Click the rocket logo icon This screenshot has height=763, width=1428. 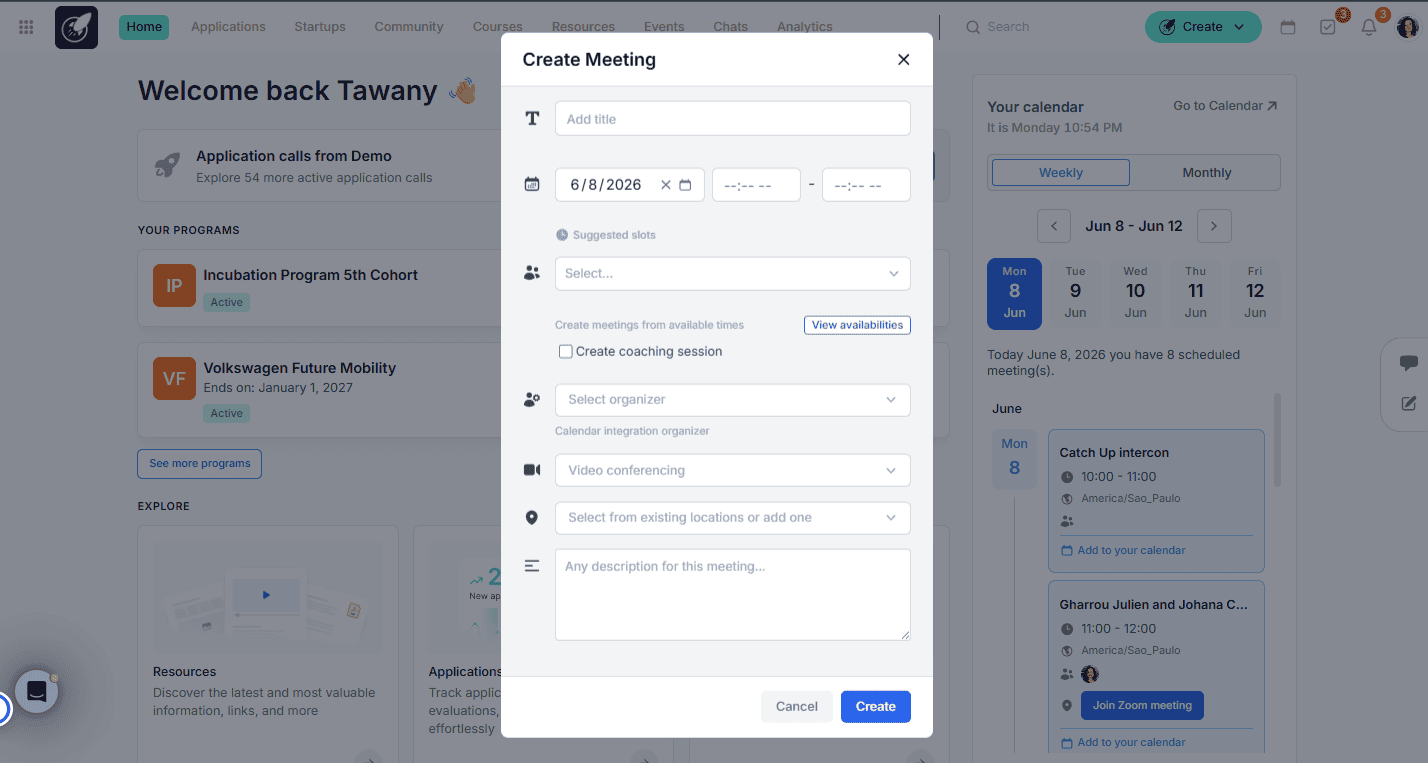point(76,27)
